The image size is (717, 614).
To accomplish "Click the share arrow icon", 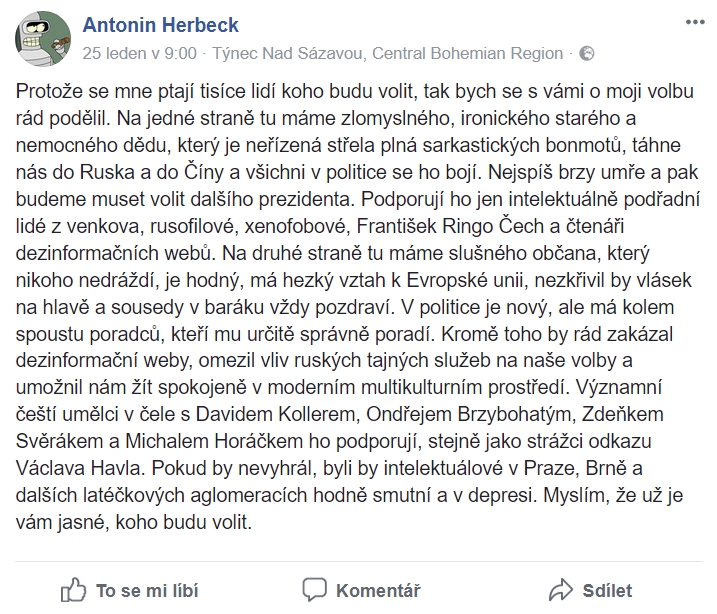I will pos(561,590).
